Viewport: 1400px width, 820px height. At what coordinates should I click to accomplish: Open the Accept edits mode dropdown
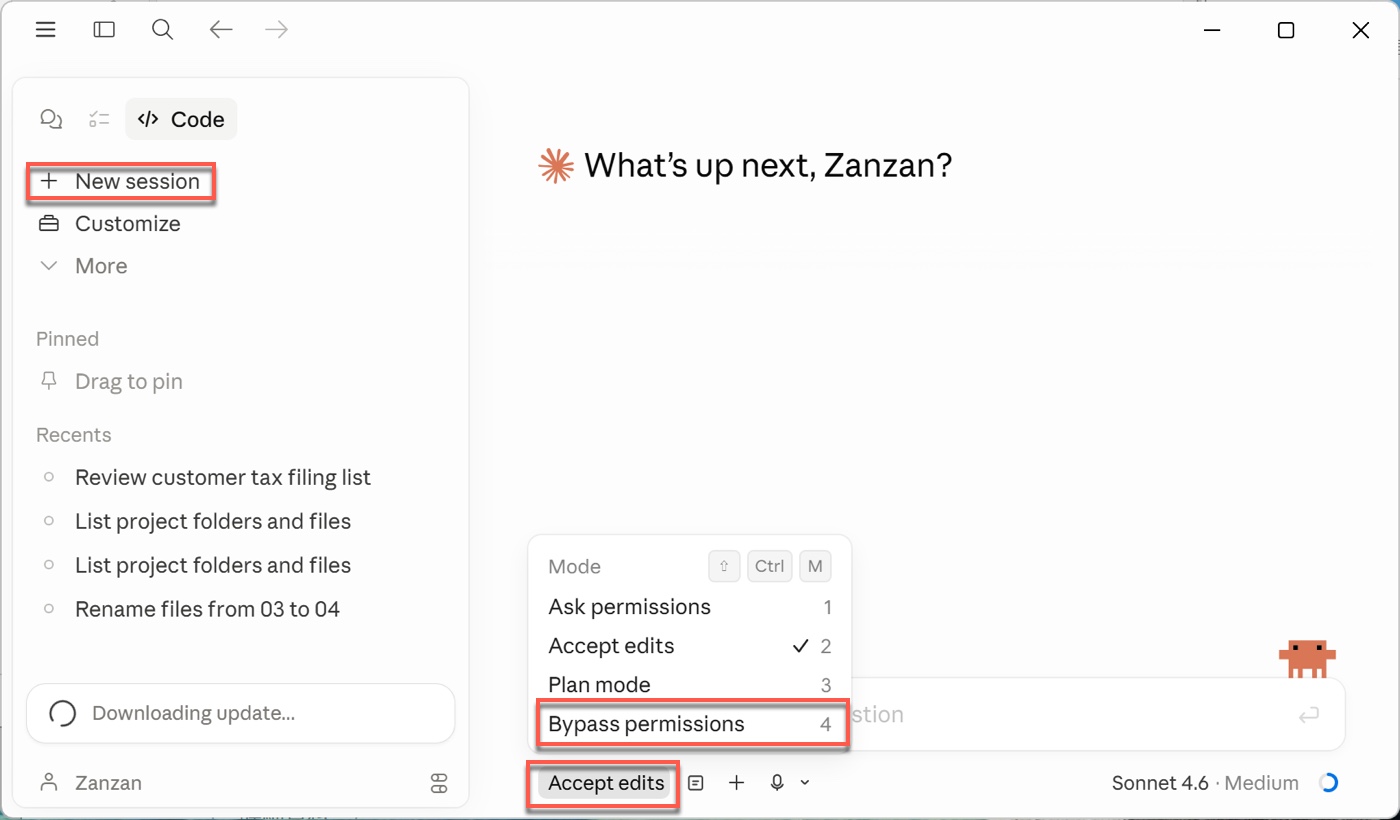[606, 783]
